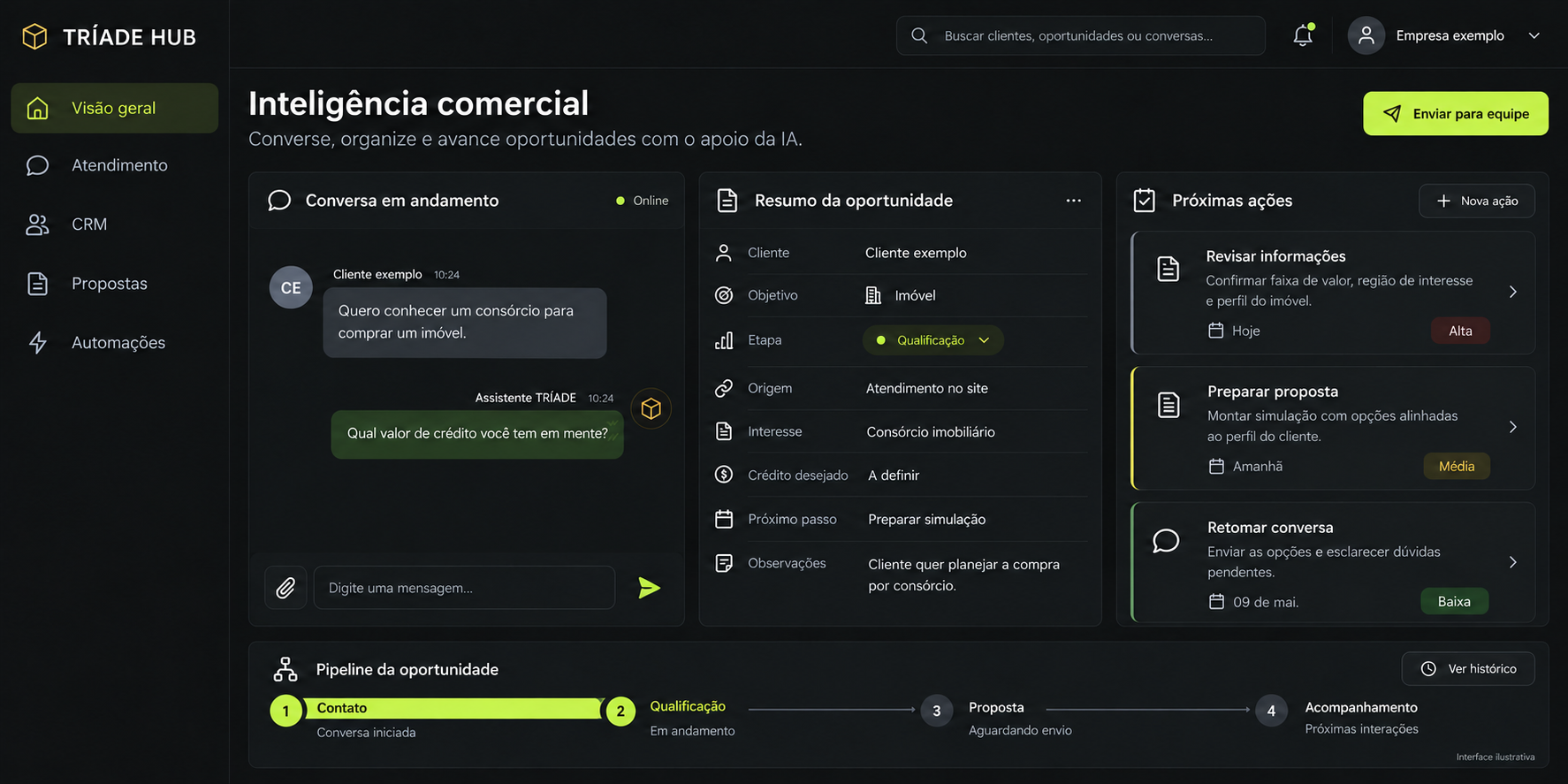Open the opportunity summary three-dot menu
The height and width of the screenshot is (784, 1568).
(x=1073, y=201)
